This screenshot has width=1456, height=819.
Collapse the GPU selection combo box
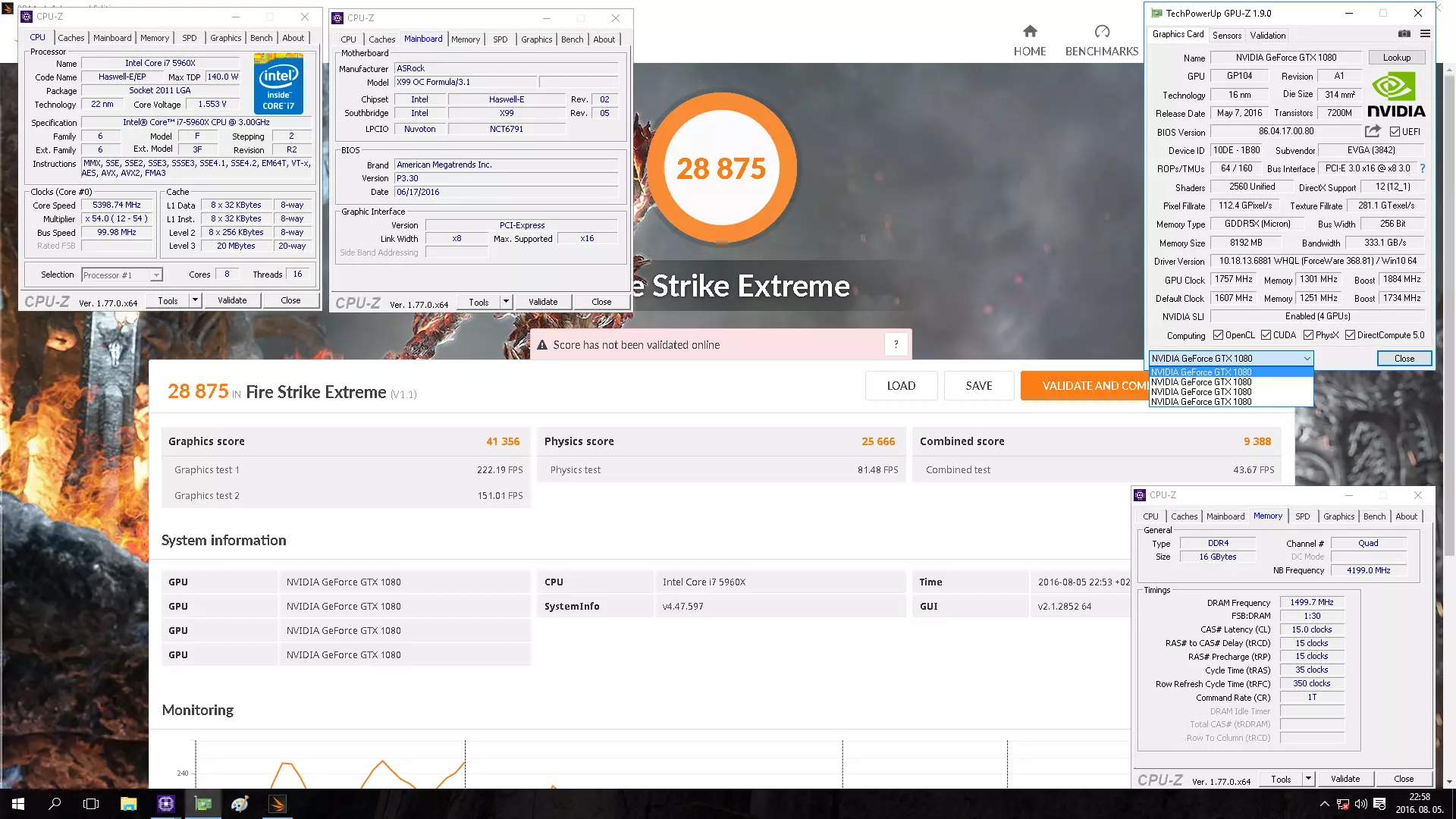point(1307,359)
